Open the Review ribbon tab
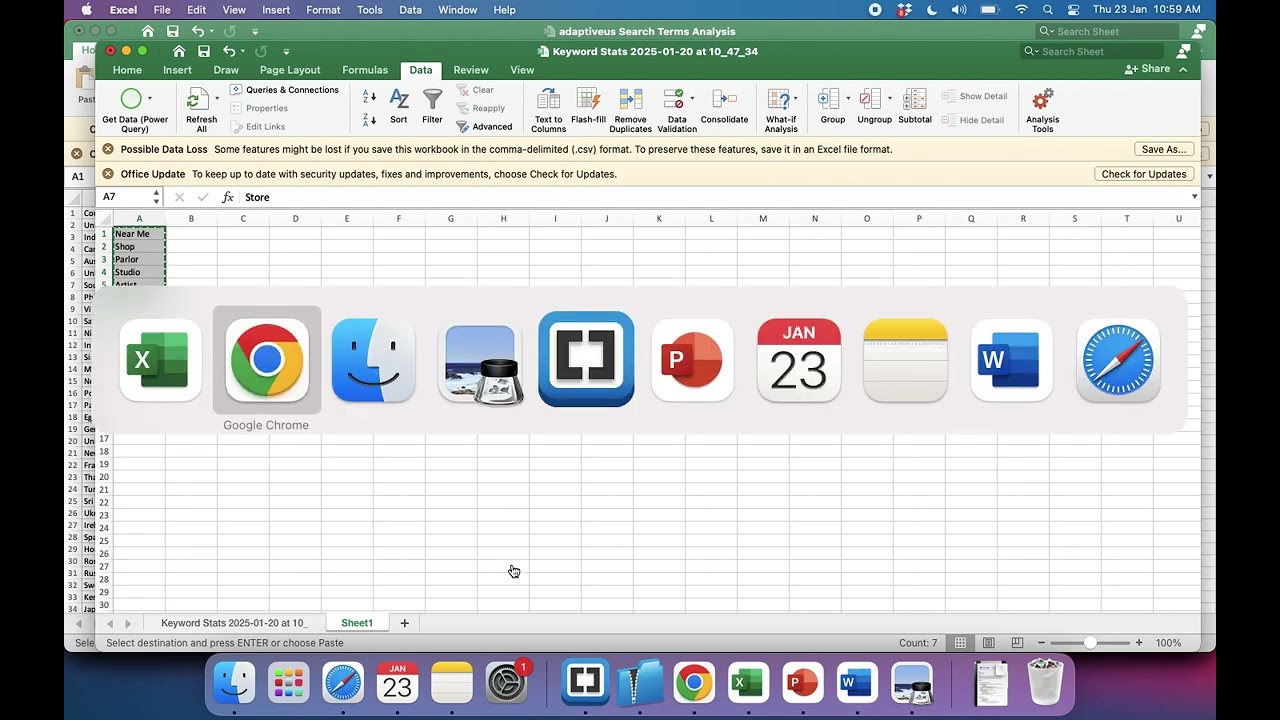 471,70
